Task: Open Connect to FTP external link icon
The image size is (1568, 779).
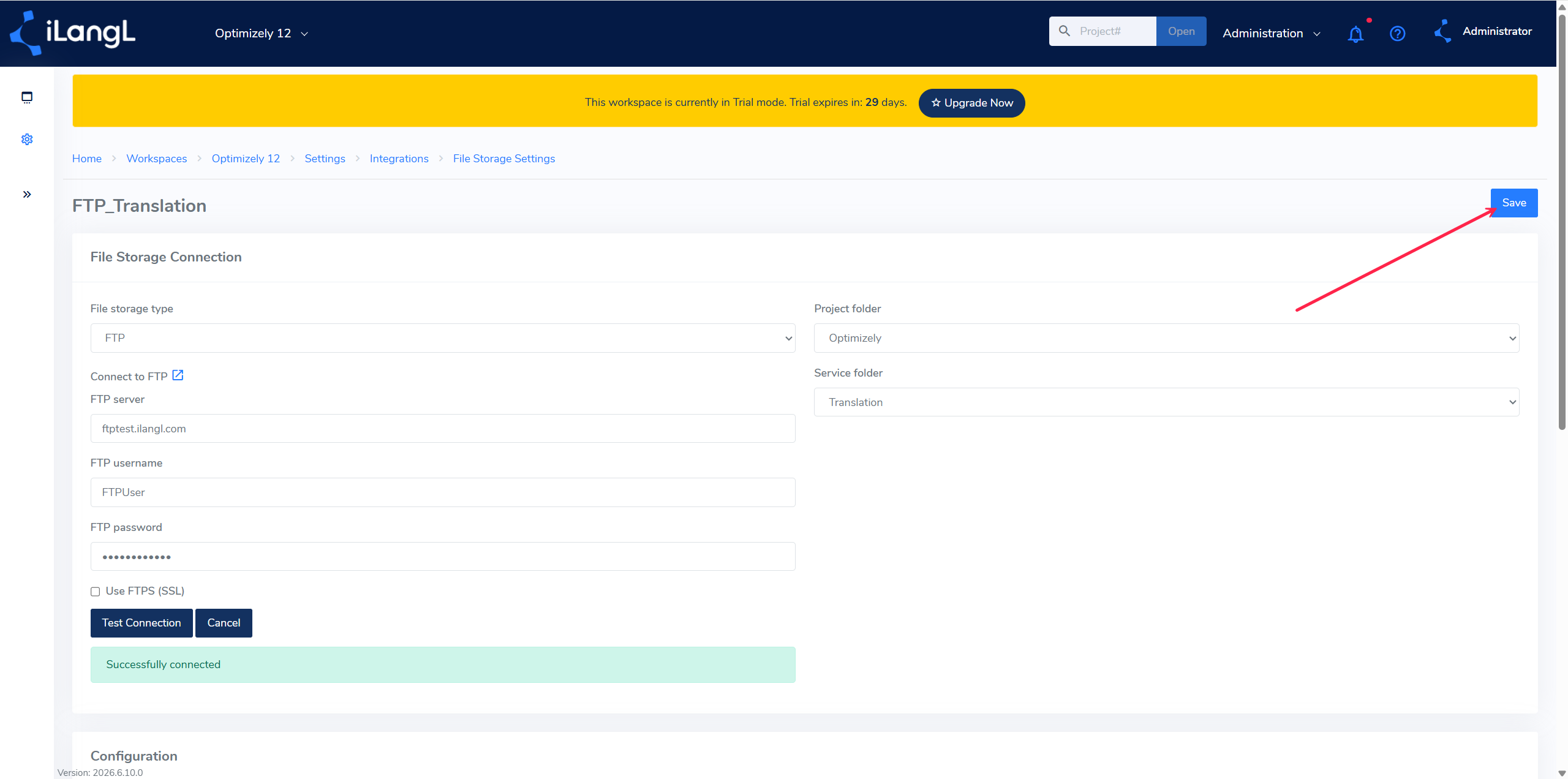Action: [178, 375]
